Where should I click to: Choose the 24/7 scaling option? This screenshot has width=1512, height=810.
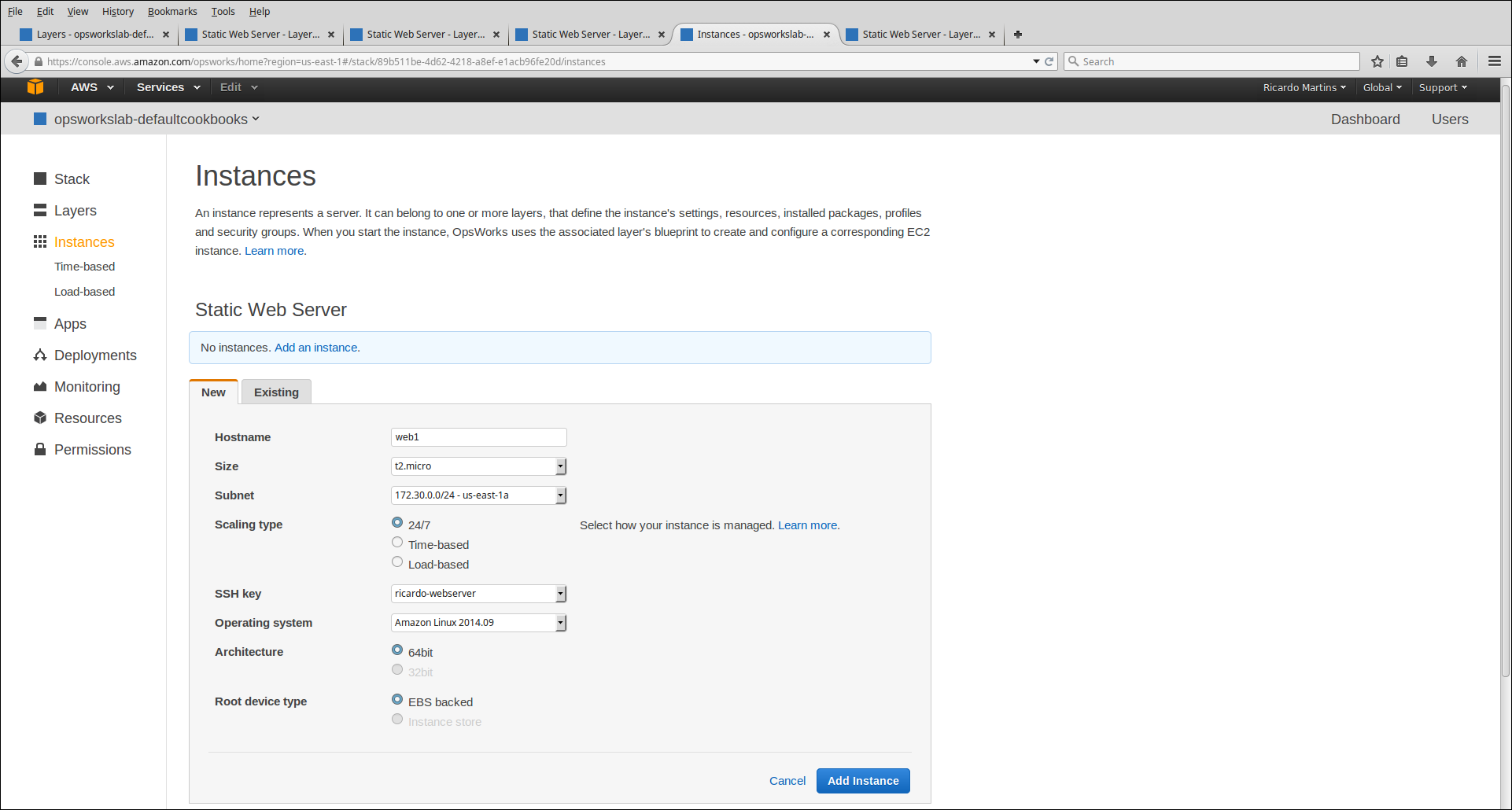coord(397,523)
